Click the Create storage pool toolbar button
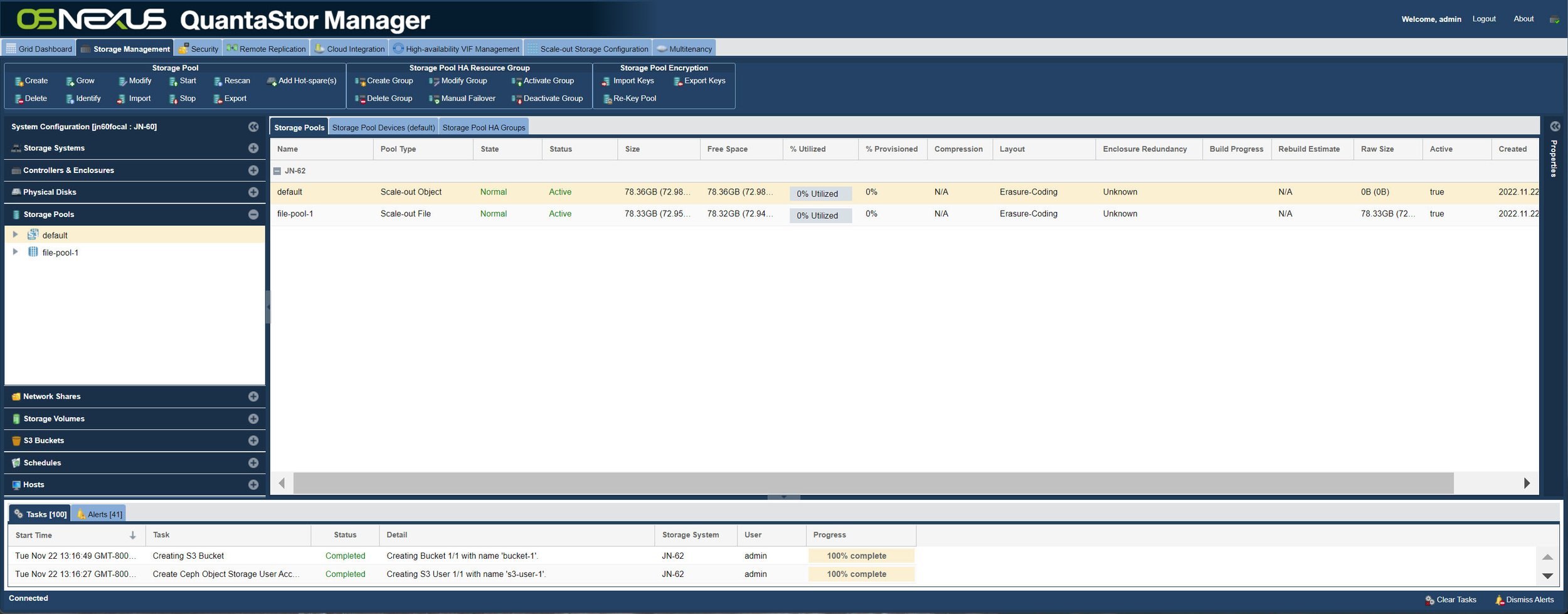This screenshot has height=614, width=1568. 31,81
